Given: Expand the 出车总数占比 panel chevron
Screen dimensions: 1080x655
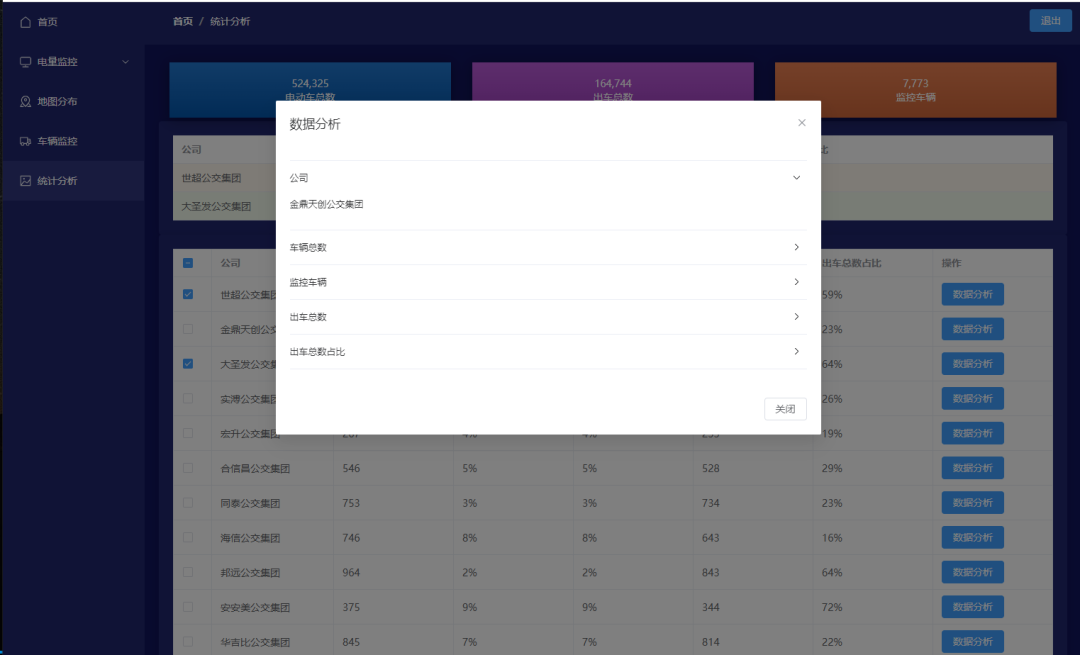Looking at the screenshot, I should (x=796, y=351).
